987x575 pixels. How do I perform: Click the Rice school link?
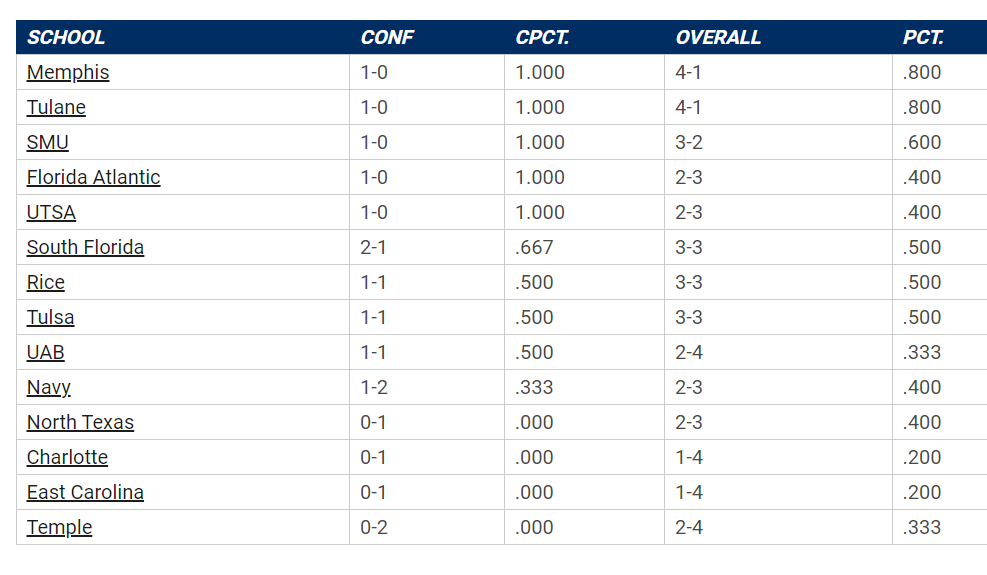(45, 283)
